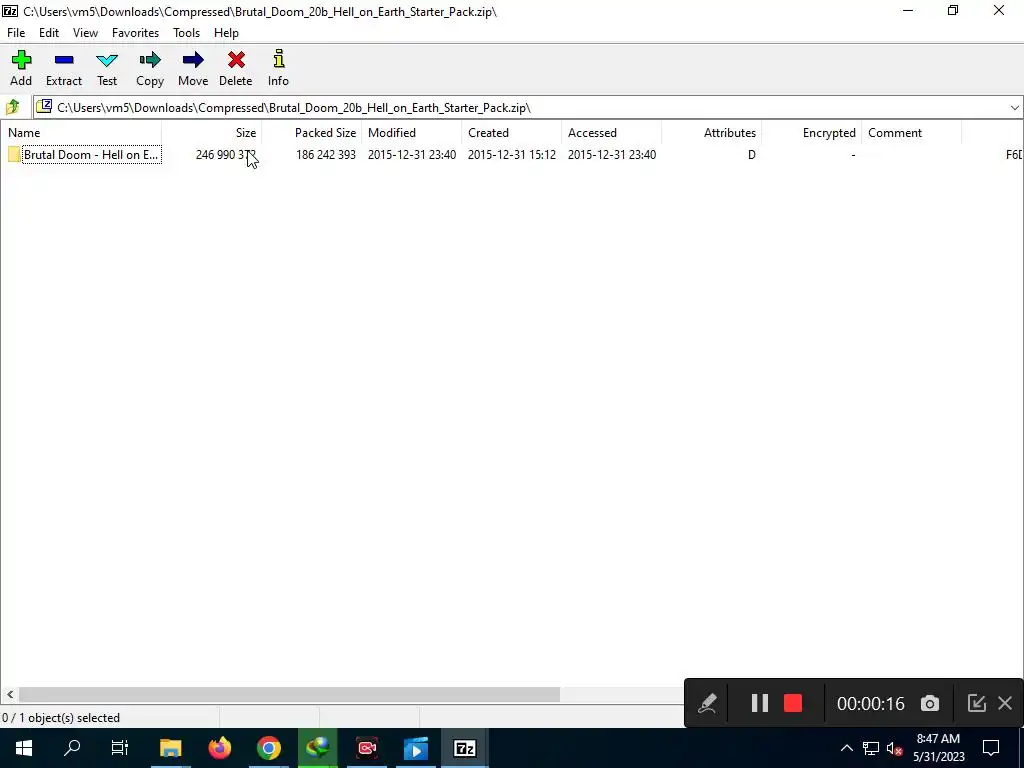Switch to 7-Zip on the taskbar
The height and width of the screenshot is (768, 1024).
[x=465, y=748]
